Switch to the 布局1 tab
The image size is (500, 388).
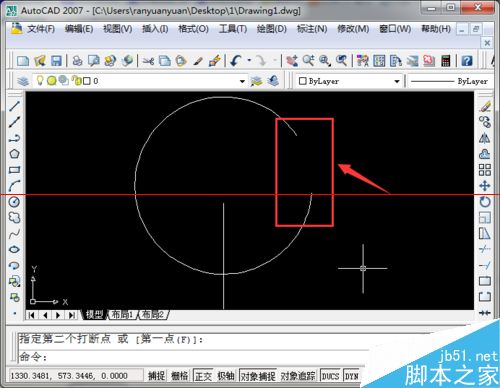click(122, 314)
